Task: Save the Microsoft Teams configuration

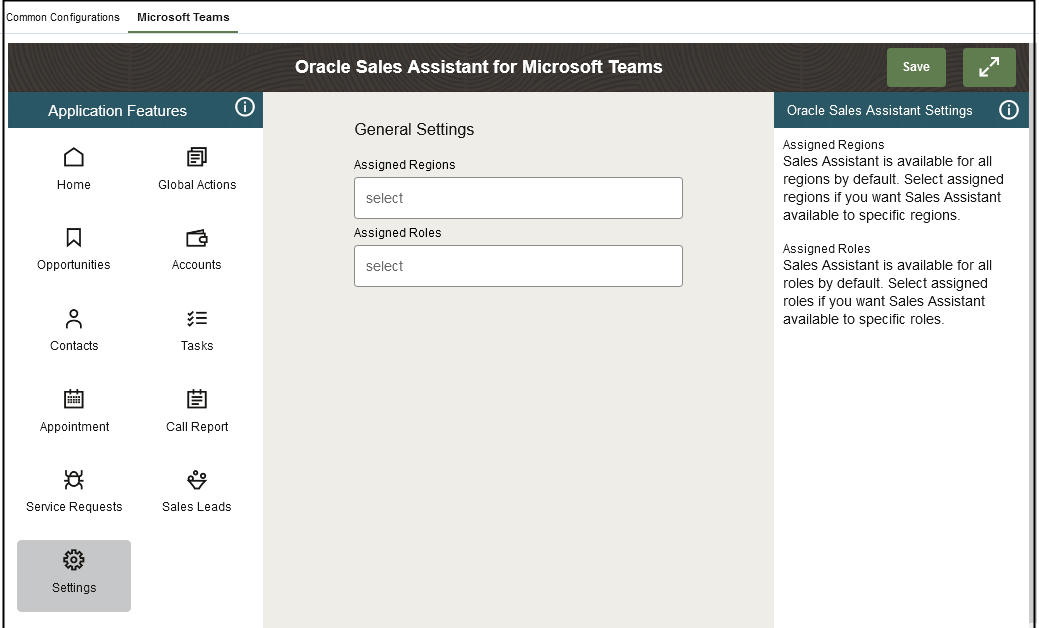Action: click(x=916, y=67)
